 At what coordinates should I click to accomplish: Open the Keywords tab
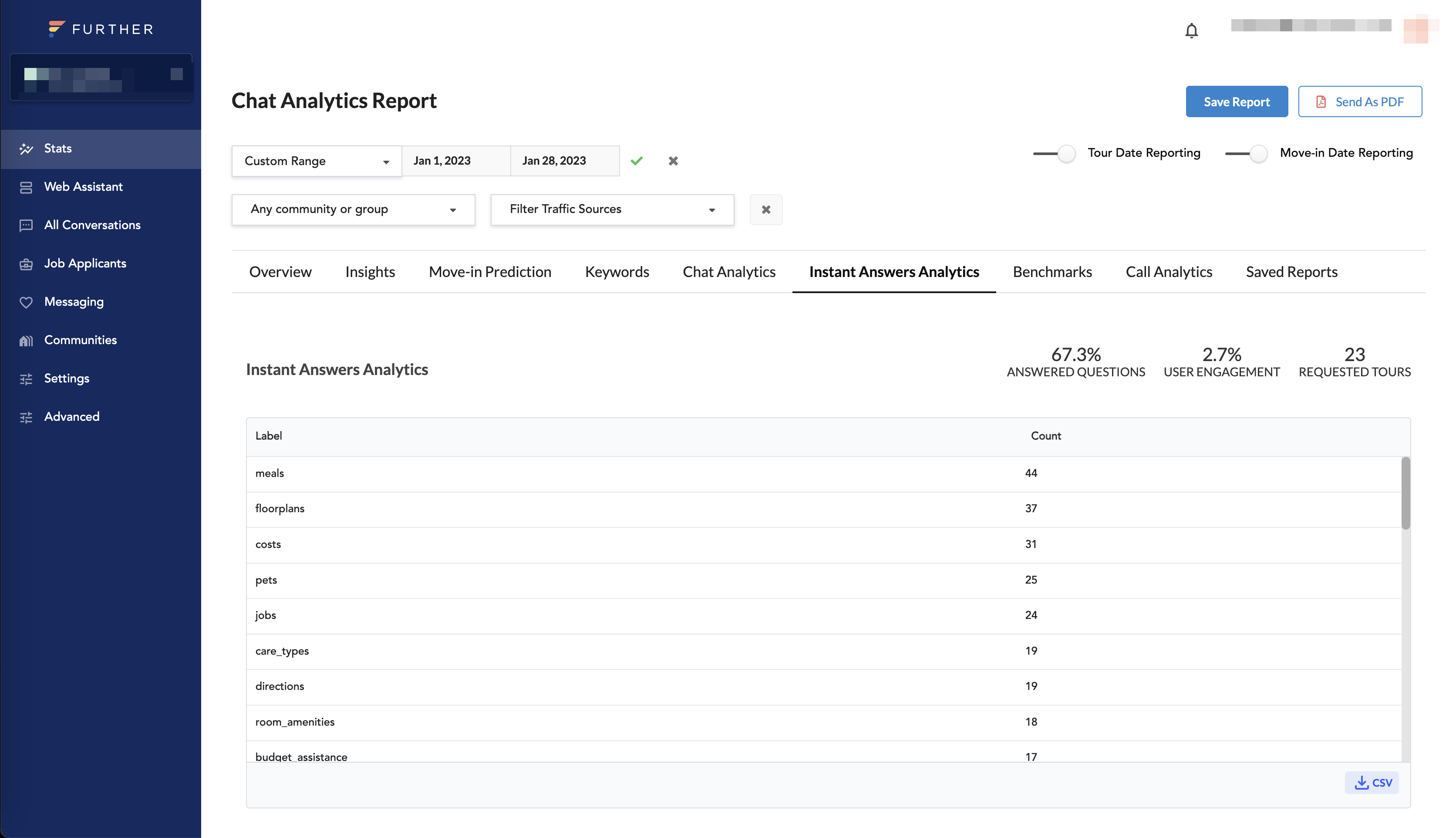[617, 272]
